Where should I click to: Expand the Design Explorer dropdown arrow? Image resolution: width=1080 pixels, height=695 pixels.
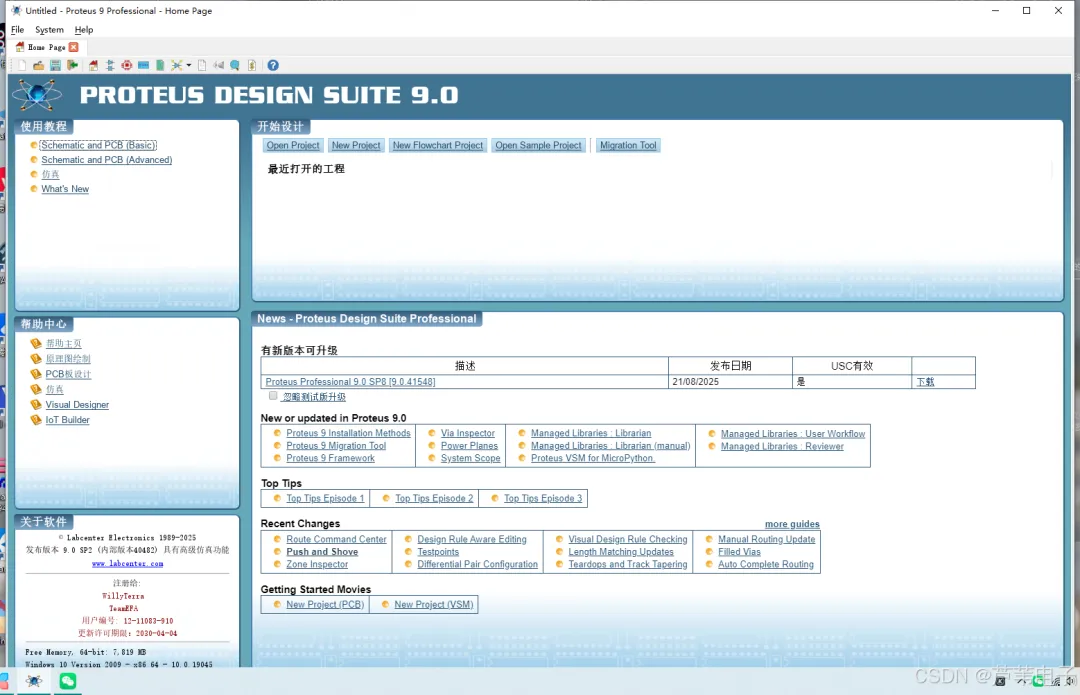coord(189,65)
